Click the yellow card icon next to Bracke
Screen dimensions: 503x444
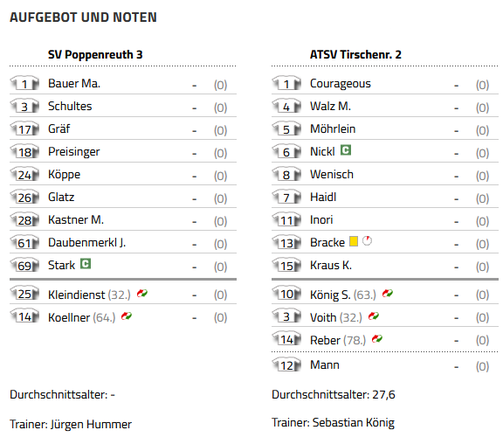coord(353,241)
